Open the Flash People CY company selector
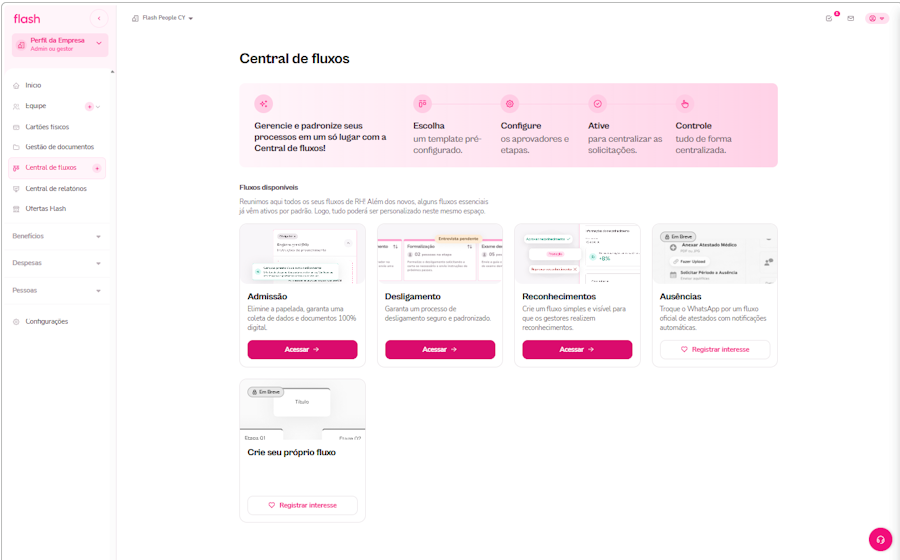The width and height of the screenshot is (900, 560). 162,18
